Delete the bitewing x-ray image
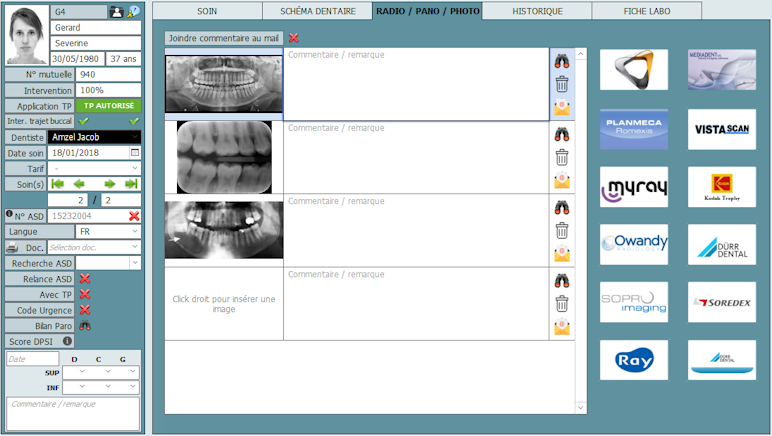 tap(562, 157)
